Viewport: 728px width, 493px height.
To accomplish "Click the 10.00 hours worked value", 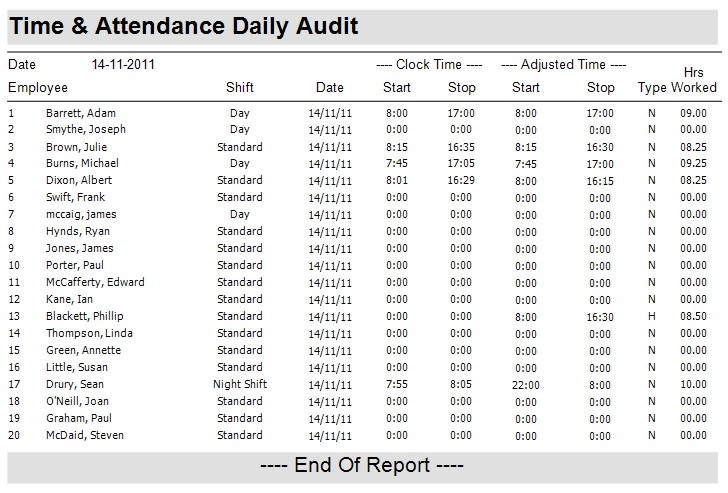I will 693,385.
